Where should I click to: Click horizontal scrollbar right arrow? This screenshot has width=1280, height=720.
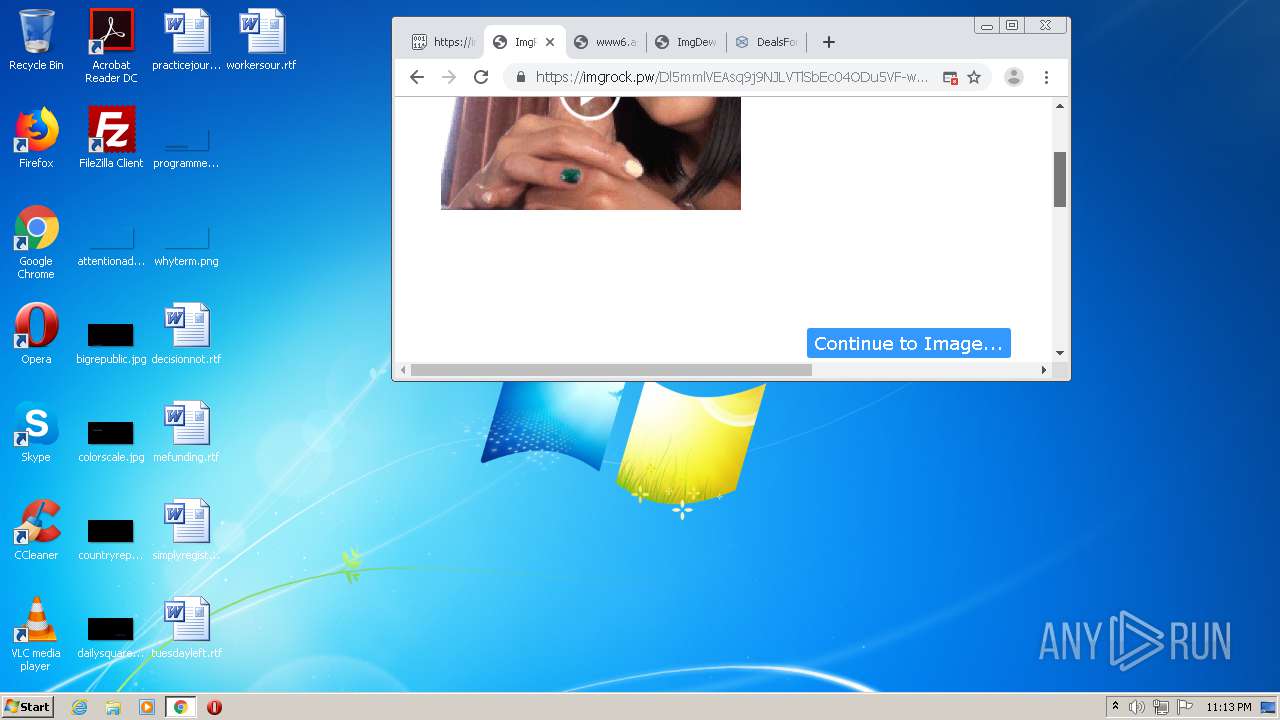coord(1043,370)
